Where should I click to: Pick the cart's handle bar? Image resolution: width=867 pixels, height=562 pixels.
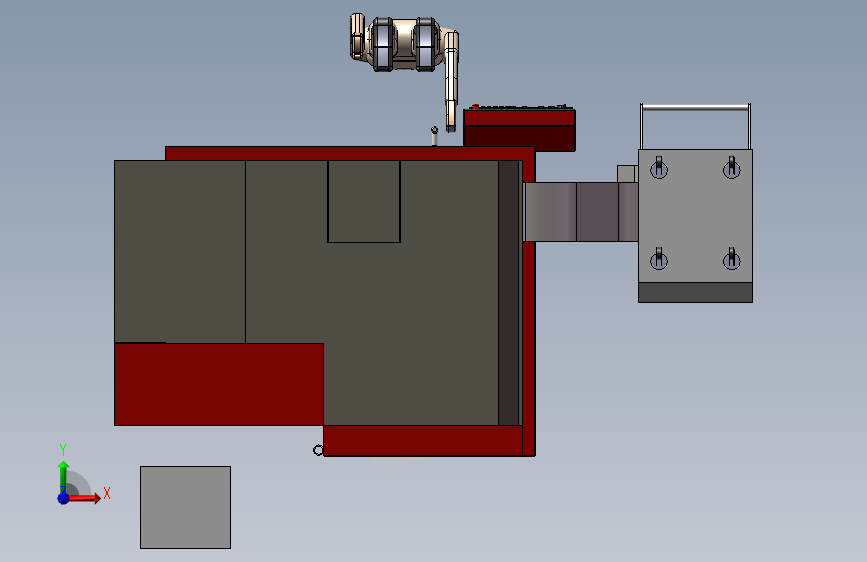pyautogui.click(x=695, y=108)
